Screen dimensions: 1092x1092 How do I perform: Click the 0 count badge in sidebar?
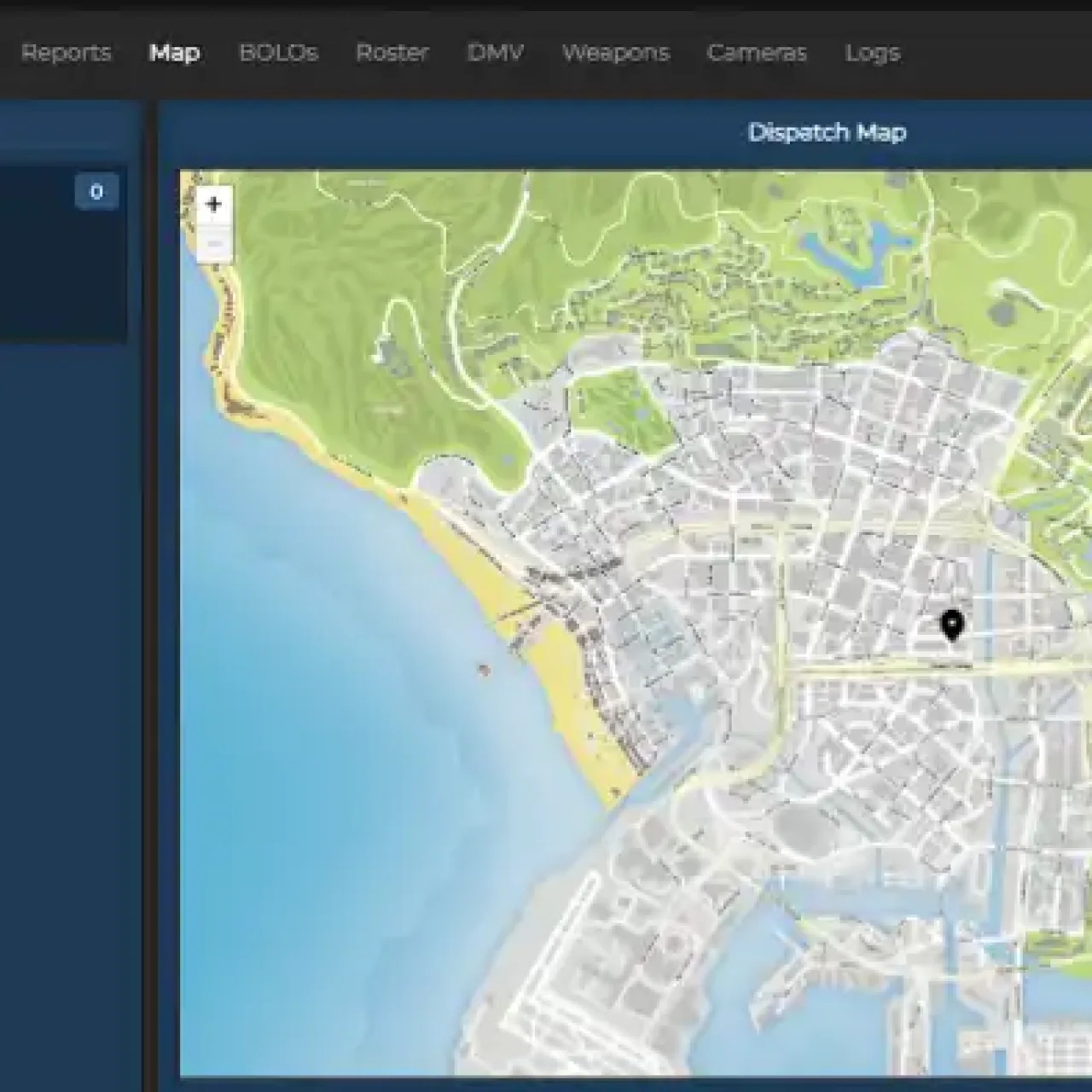(96, 191)
